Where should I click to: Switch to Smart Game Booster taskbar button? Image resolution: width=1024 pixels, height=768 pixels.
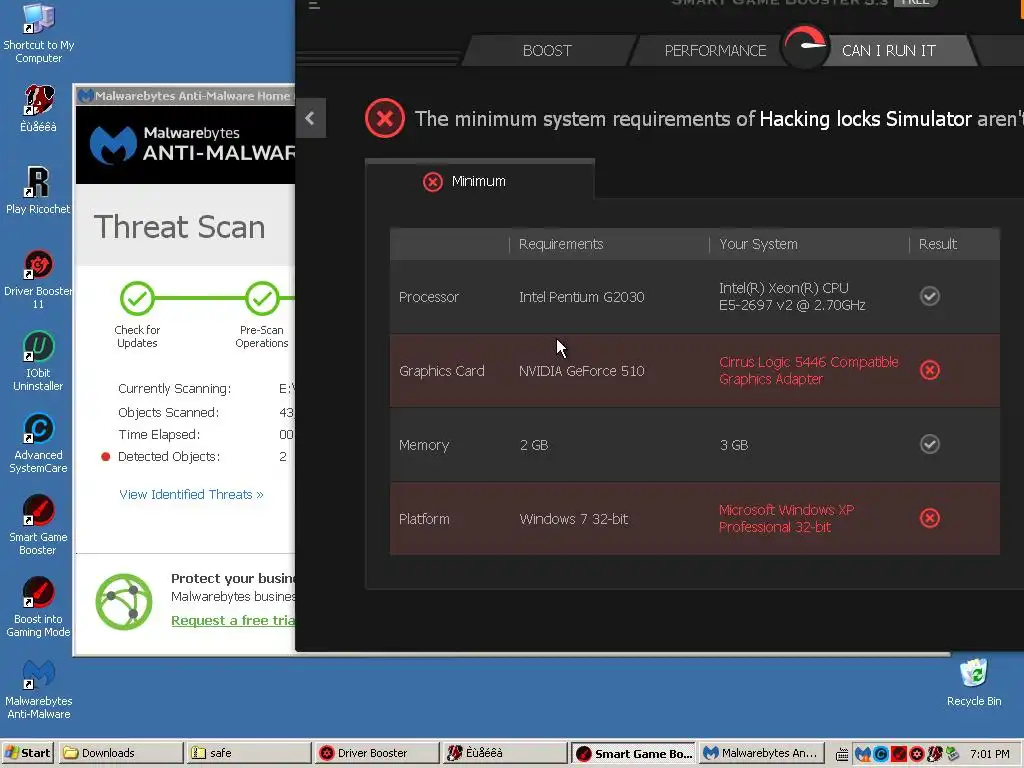[x=633, y=753]
